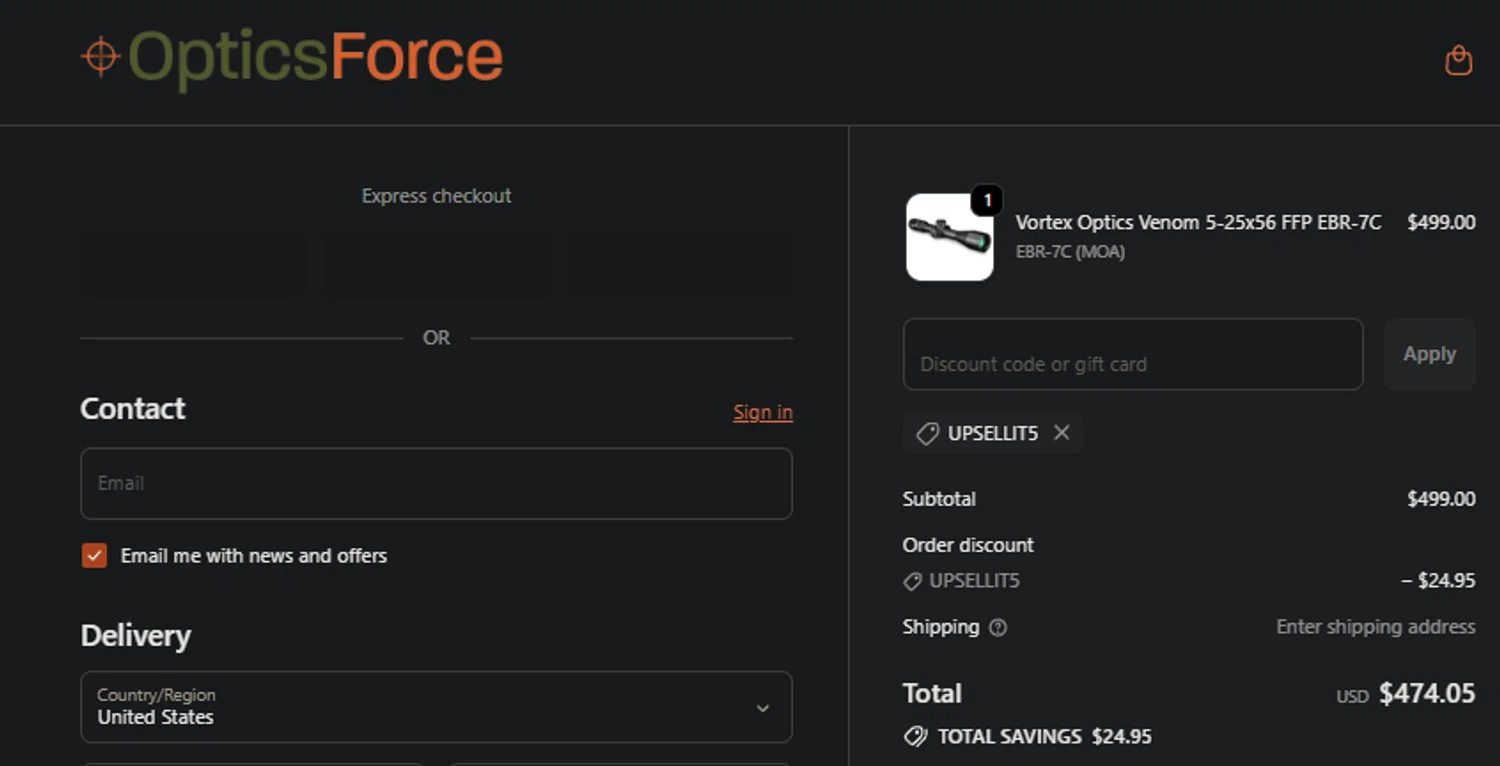This screenshot has height=766, width=1500.
Task: Open the shopping bag cart icon
Action: [1458, 61]
